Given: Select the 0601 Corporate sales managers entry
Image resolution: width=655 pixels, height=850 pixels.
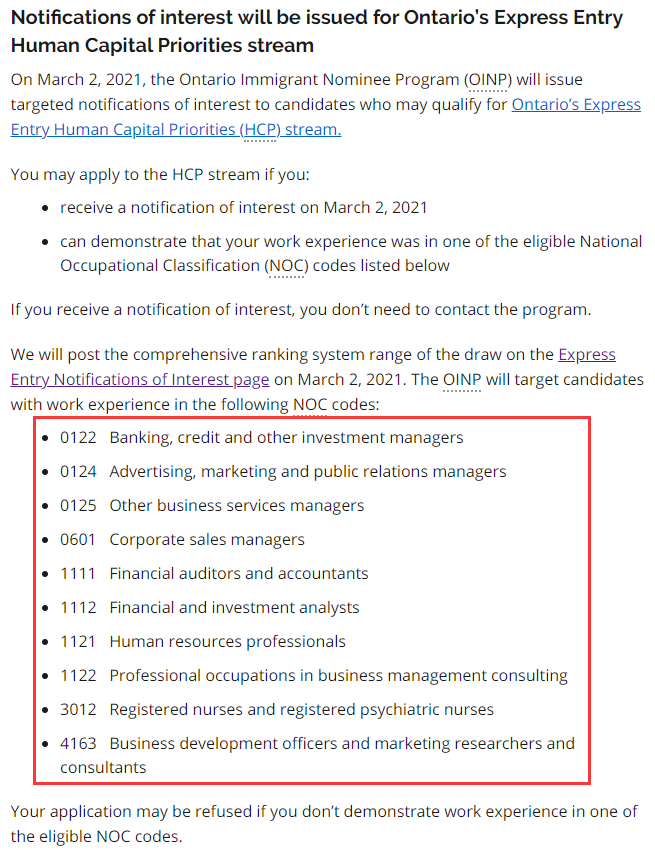Looking at the screenshot, I should tap(181, 540).
